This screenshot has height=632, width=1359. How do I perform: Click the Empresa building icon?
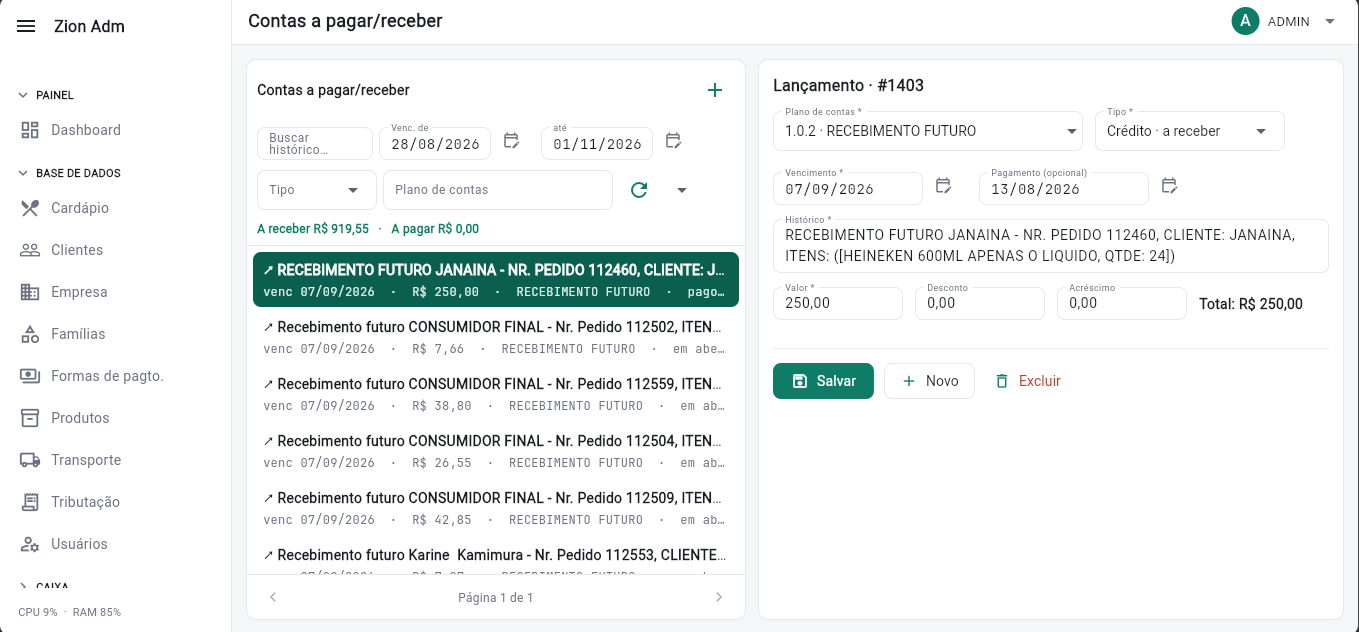click(30, 292)
